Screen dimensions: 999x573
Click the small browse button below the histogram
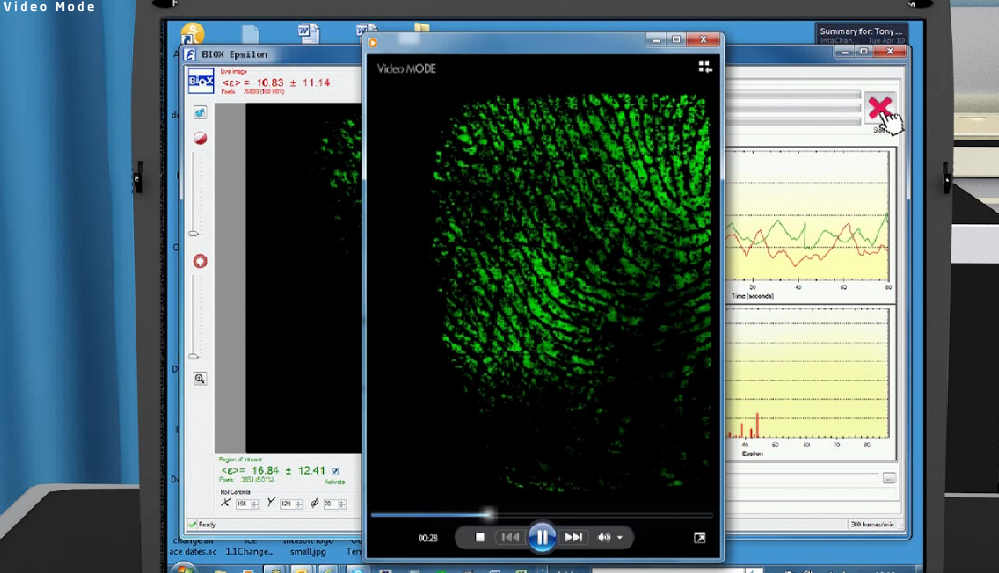(889, 478)
